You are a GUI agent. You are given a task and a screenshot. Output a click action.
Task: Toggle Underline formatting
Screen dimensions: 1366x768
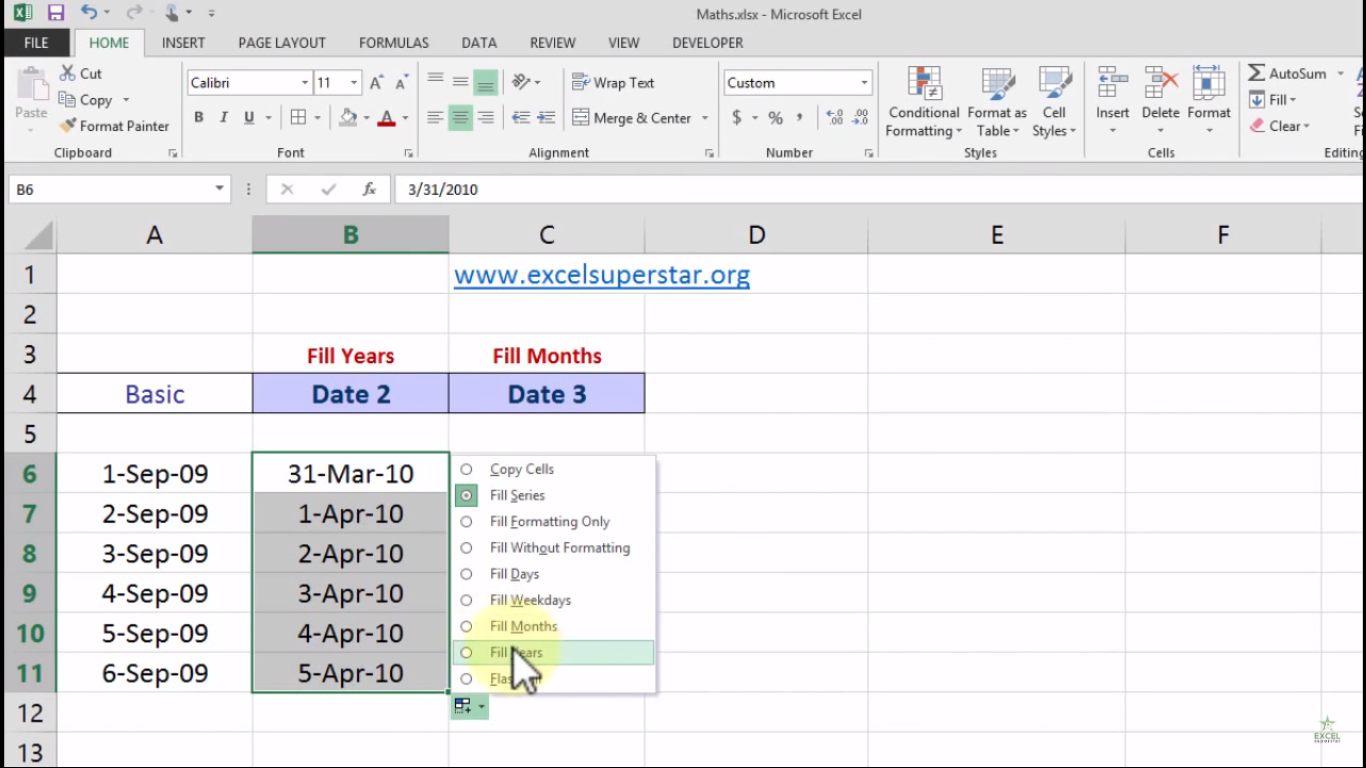pyautogui.click(x=249, y=117)
